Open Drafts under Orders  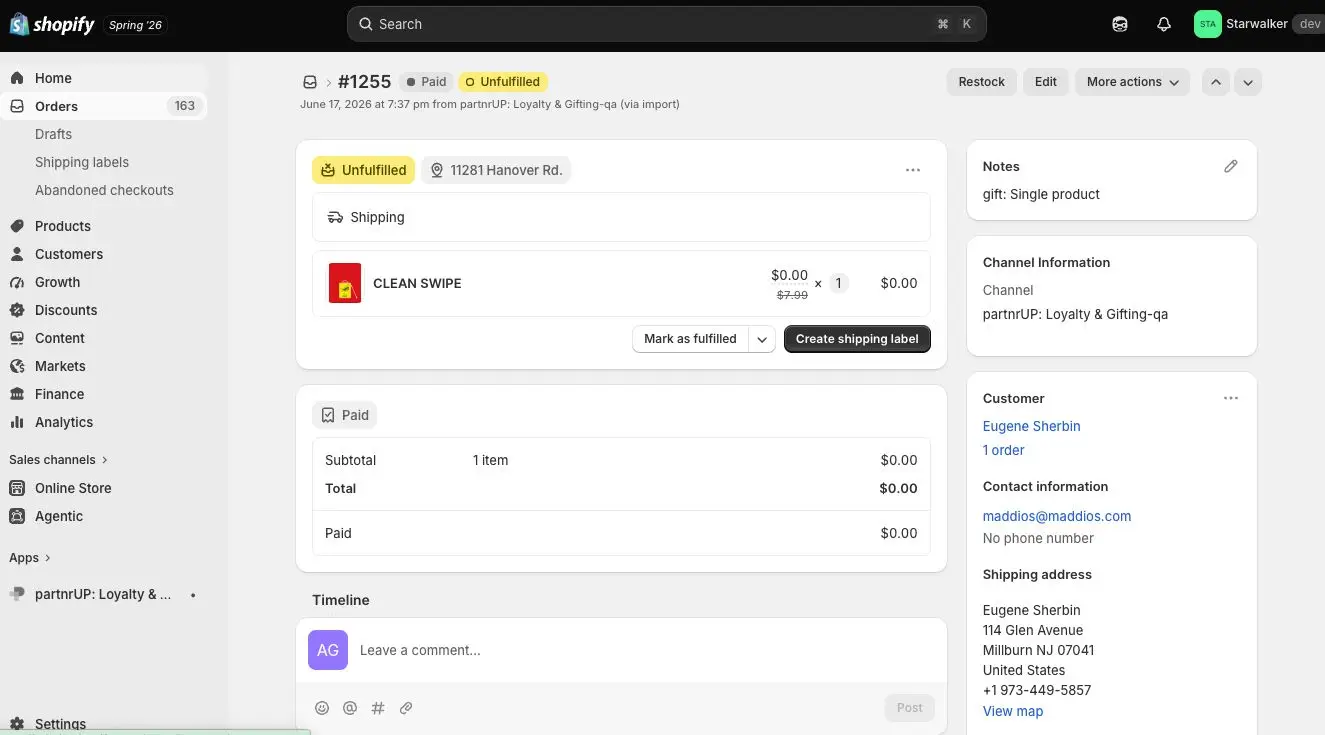pos(53,134)
